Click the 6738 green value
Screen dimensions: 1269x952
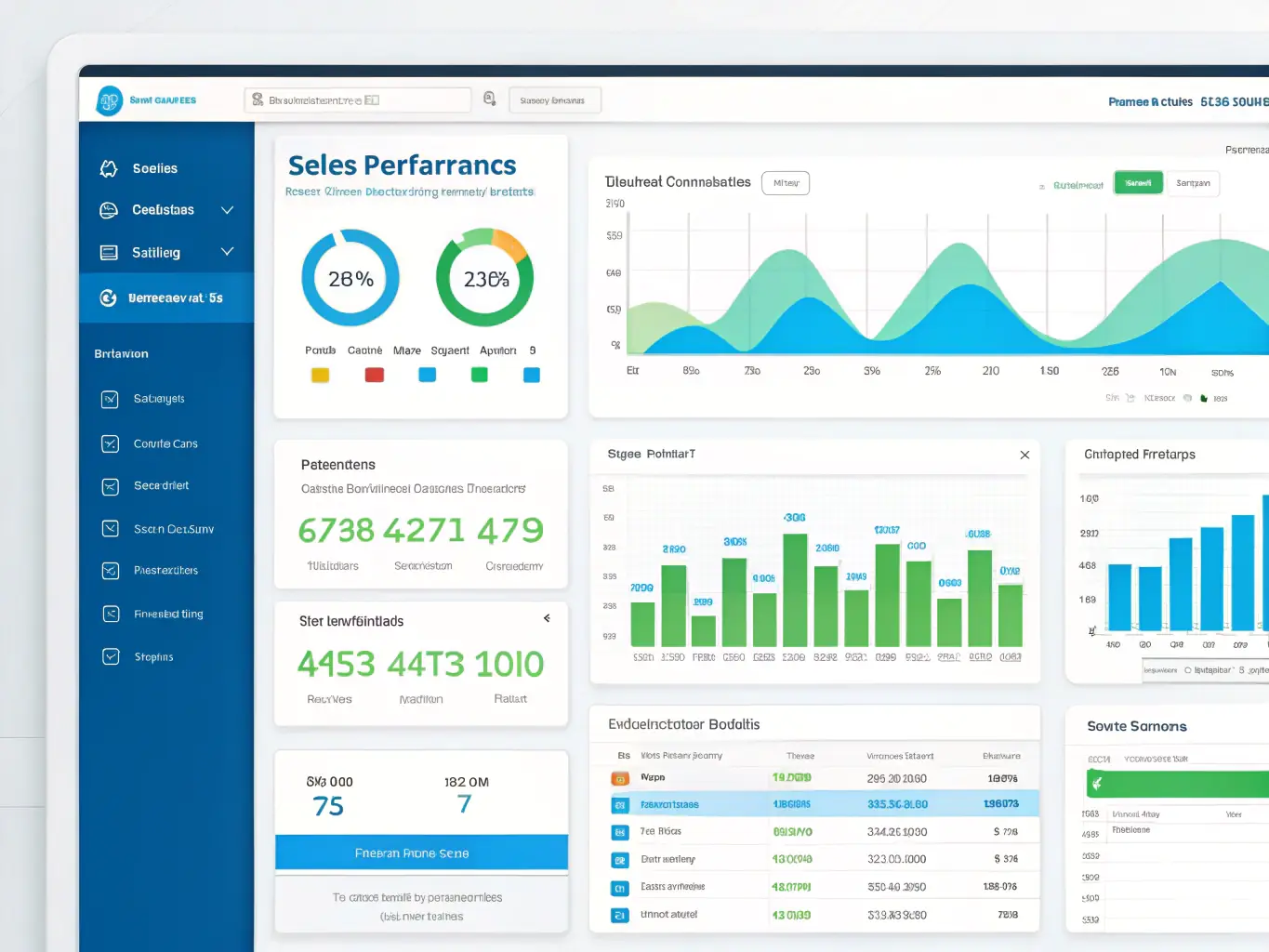336,530
